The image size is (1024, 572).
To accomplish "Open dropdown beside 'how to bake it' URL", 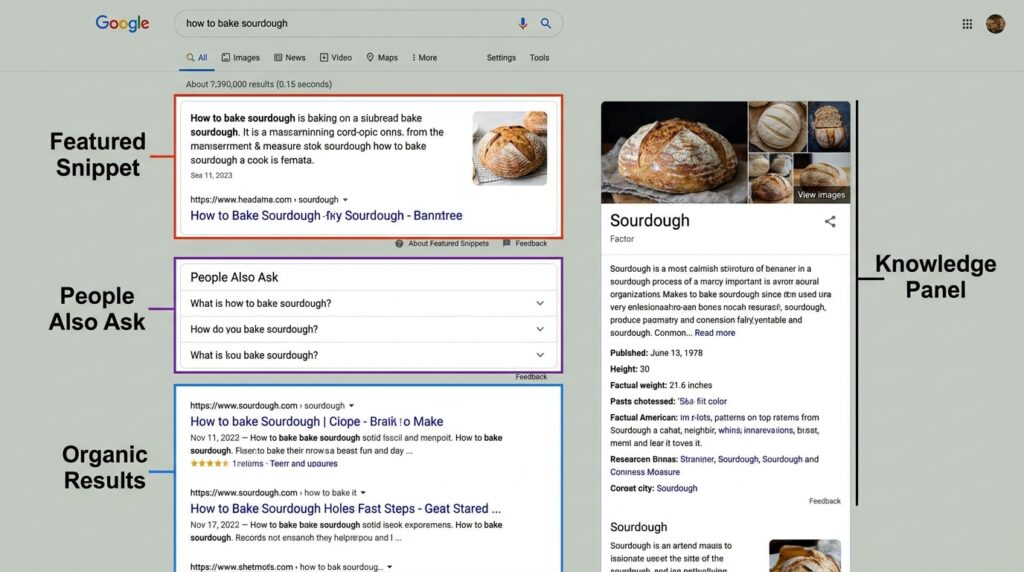I will (363, 493).
